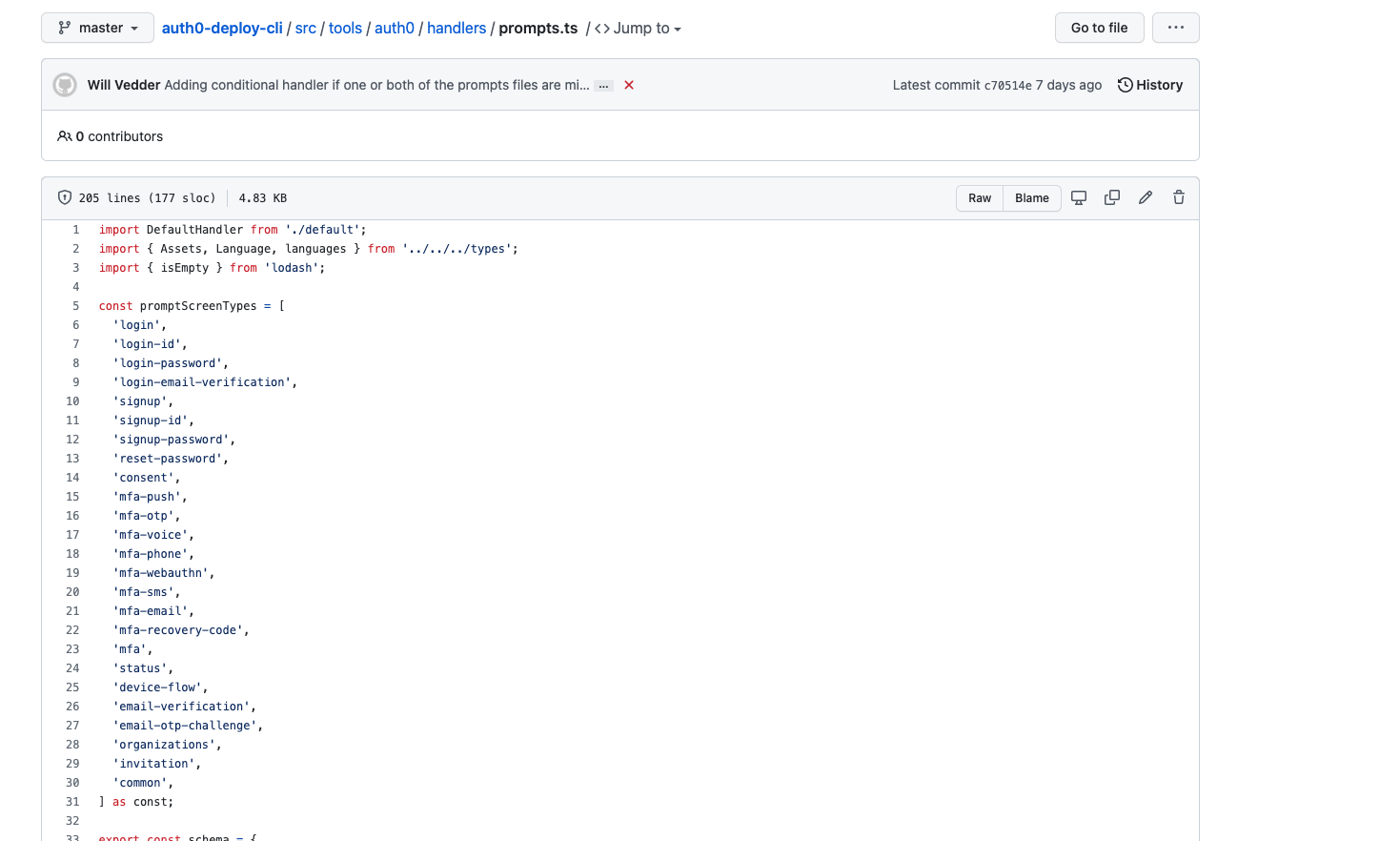Delete the file using the trash icon

click(1178, 197)
